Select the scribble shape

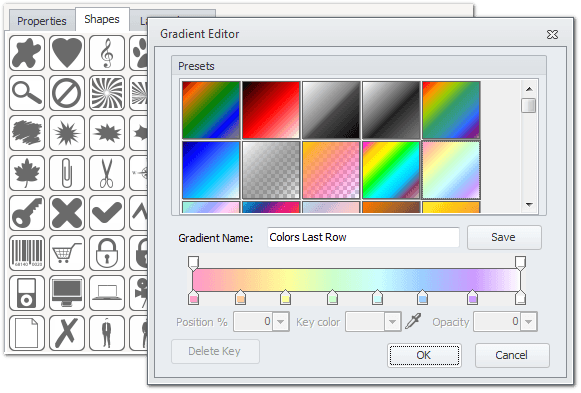[x=27, y=133]
